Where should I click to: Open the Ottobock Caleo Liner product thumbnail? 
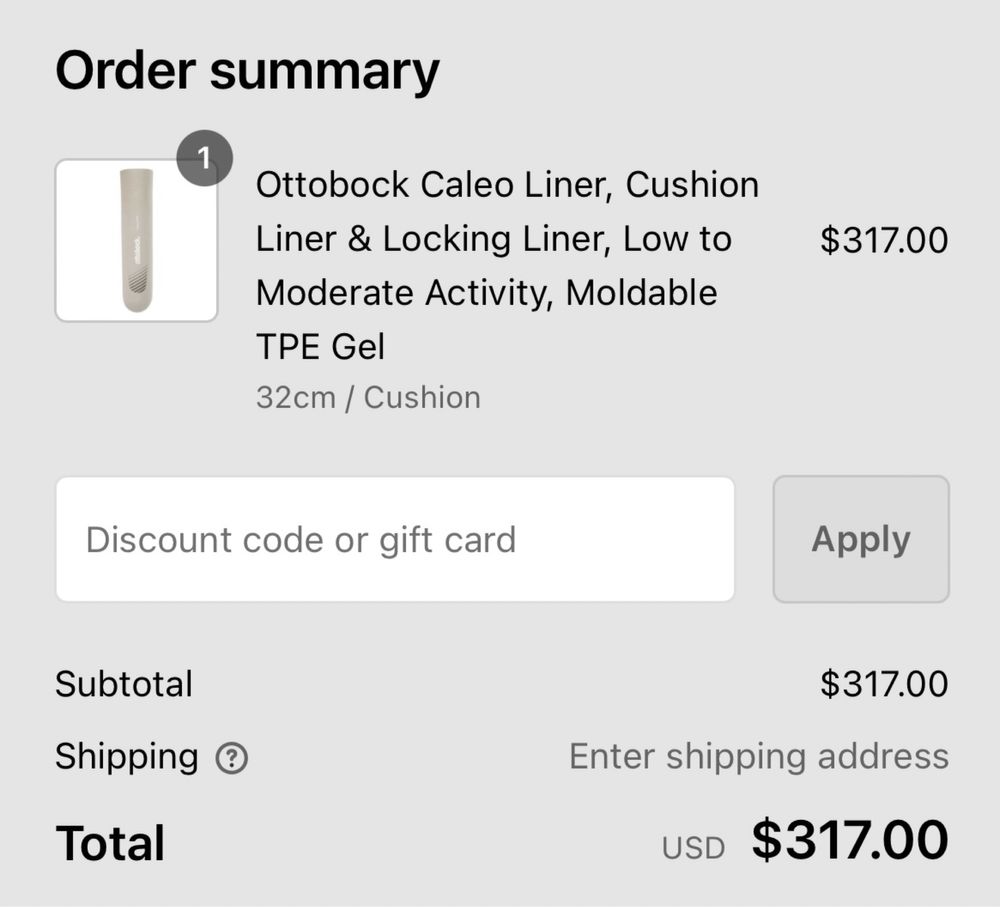[136, 240]
